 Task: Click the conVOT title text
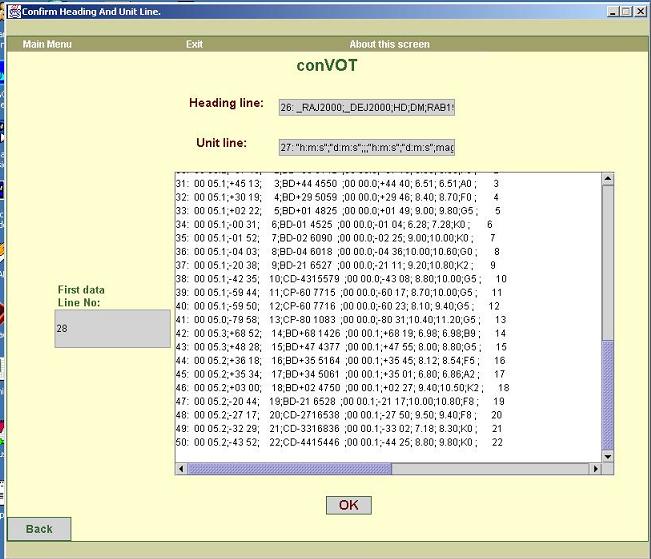327,66
